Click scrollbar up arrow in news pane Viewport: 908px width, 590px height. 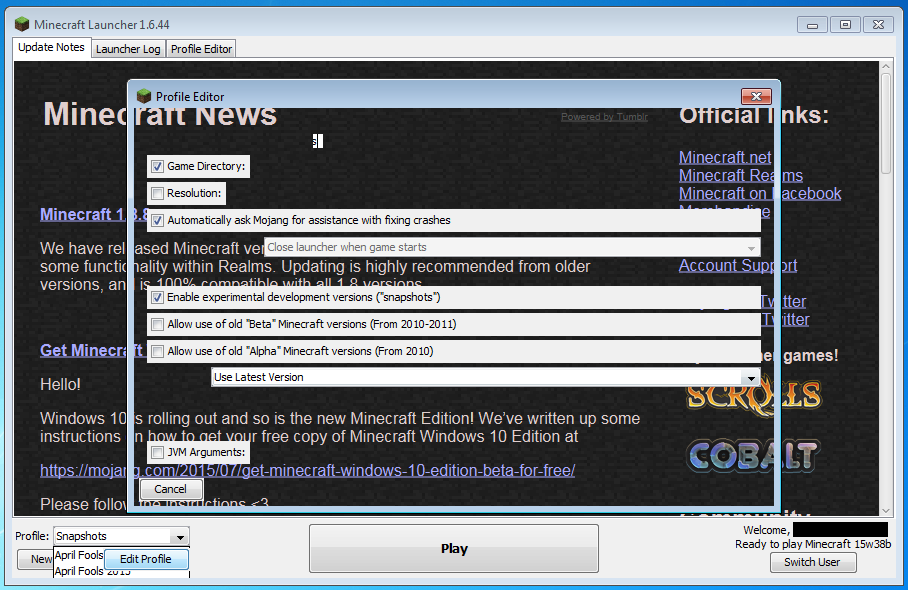pyautogui.click(x=886, y=66)
